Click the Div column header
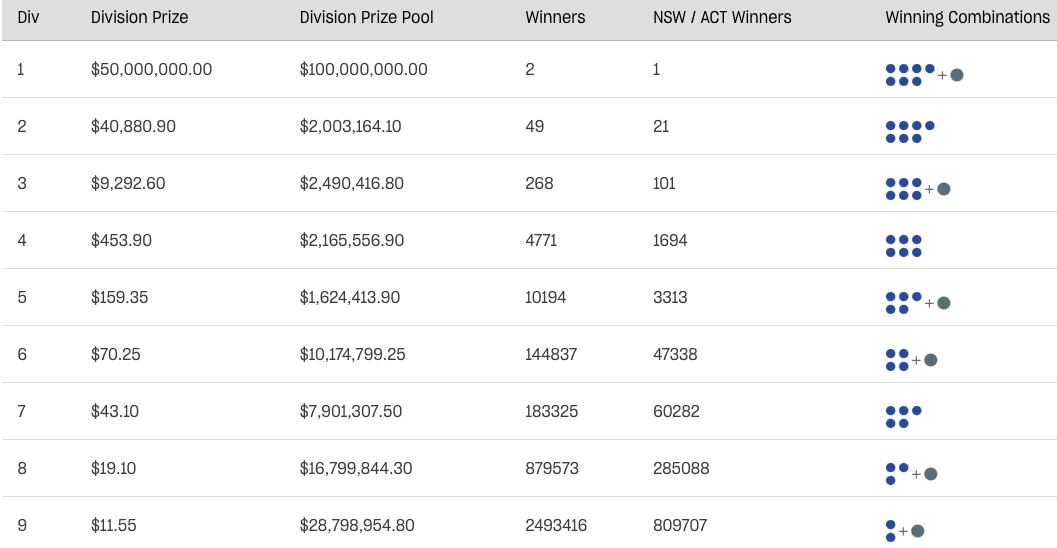The image size is (1057, 548). pos(28,18)
